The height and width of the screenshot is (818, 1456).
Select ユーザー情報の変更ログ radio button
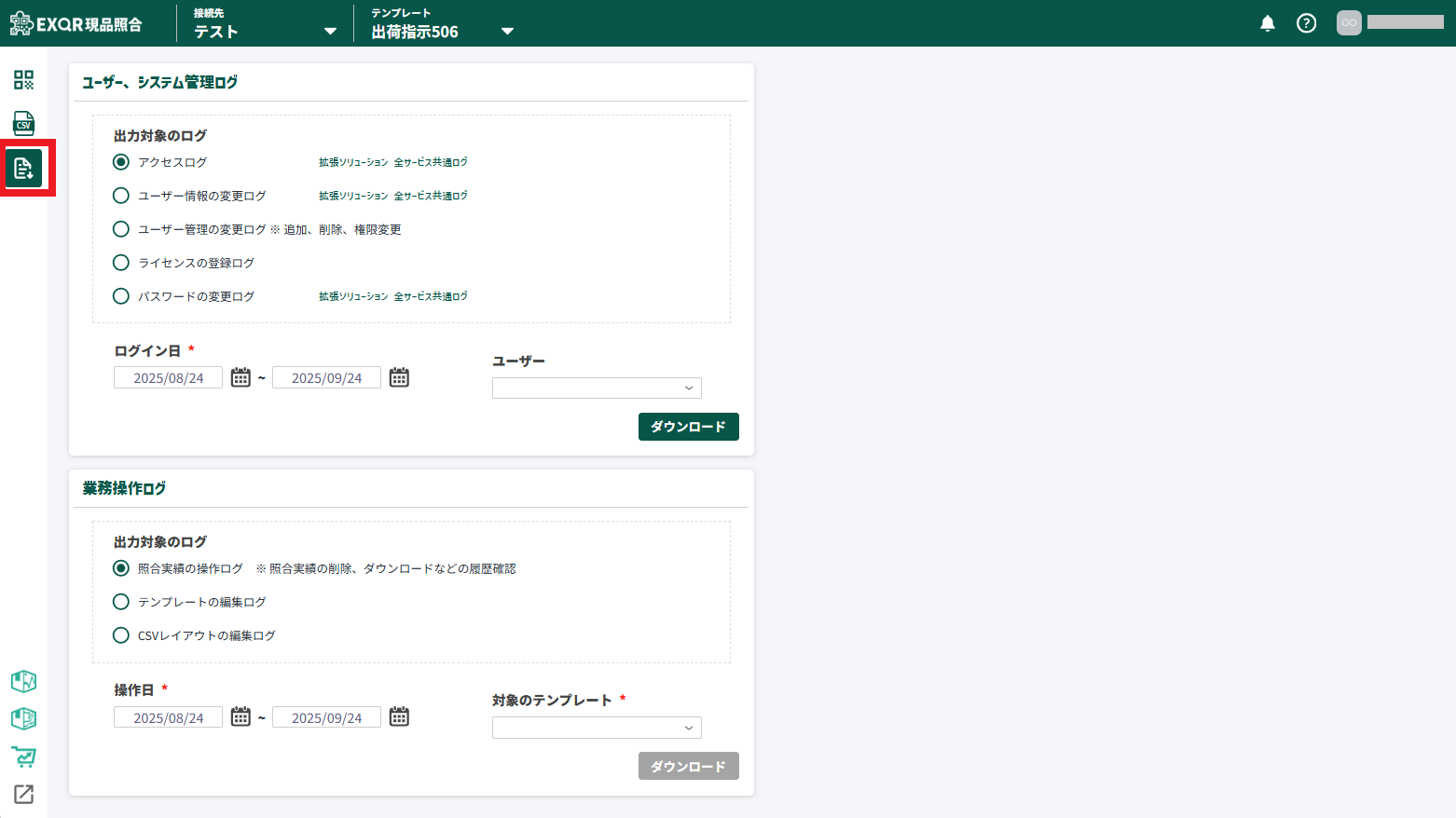click(121, 196)
